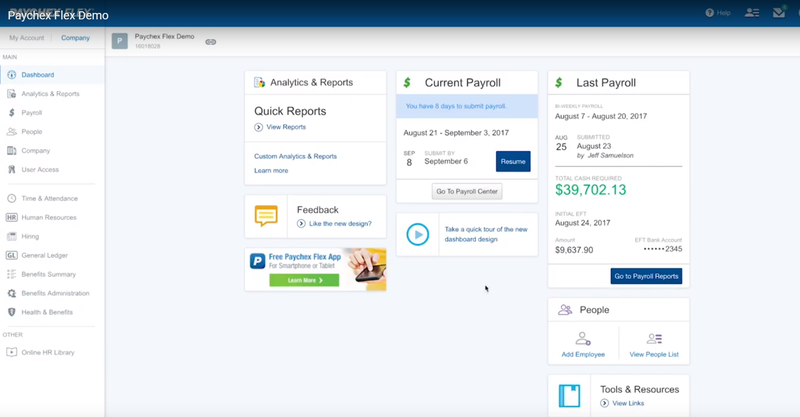Open the Benefits Summary list icon
This screenshot has width=800, height=417.
[x=11, y=274]
